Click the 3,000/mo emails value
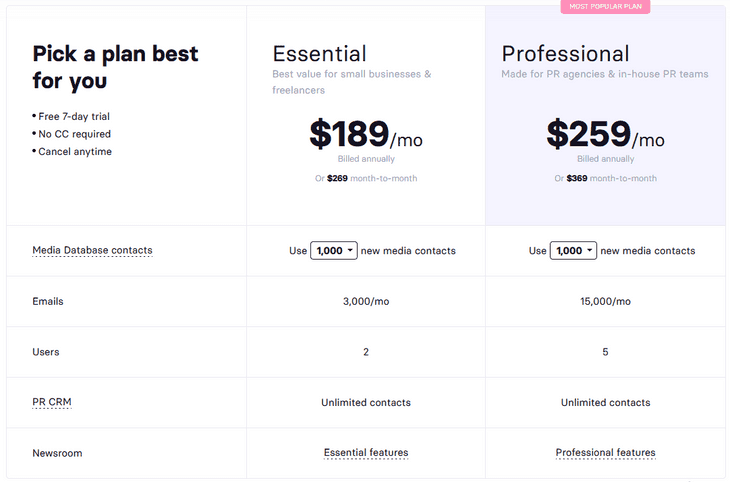This screenshot has height=482, width=730. [366, 301]
